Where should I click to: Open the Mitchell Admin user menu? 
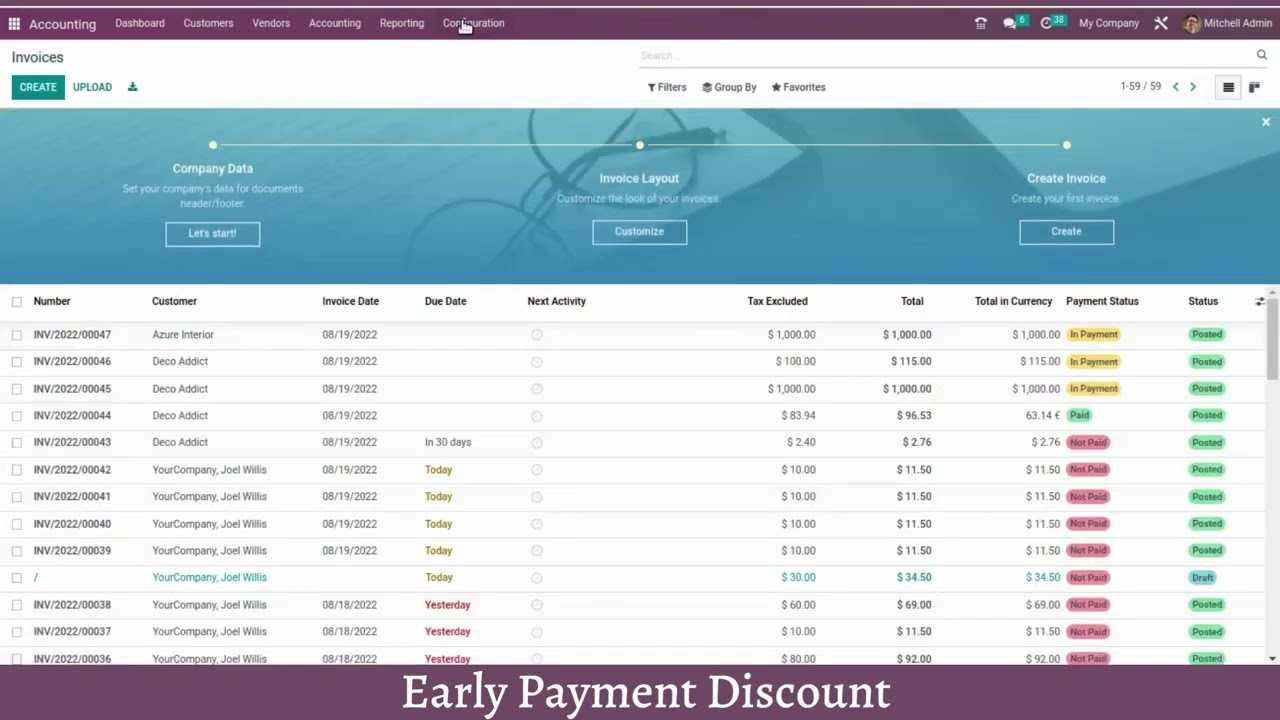point(1227,23)
